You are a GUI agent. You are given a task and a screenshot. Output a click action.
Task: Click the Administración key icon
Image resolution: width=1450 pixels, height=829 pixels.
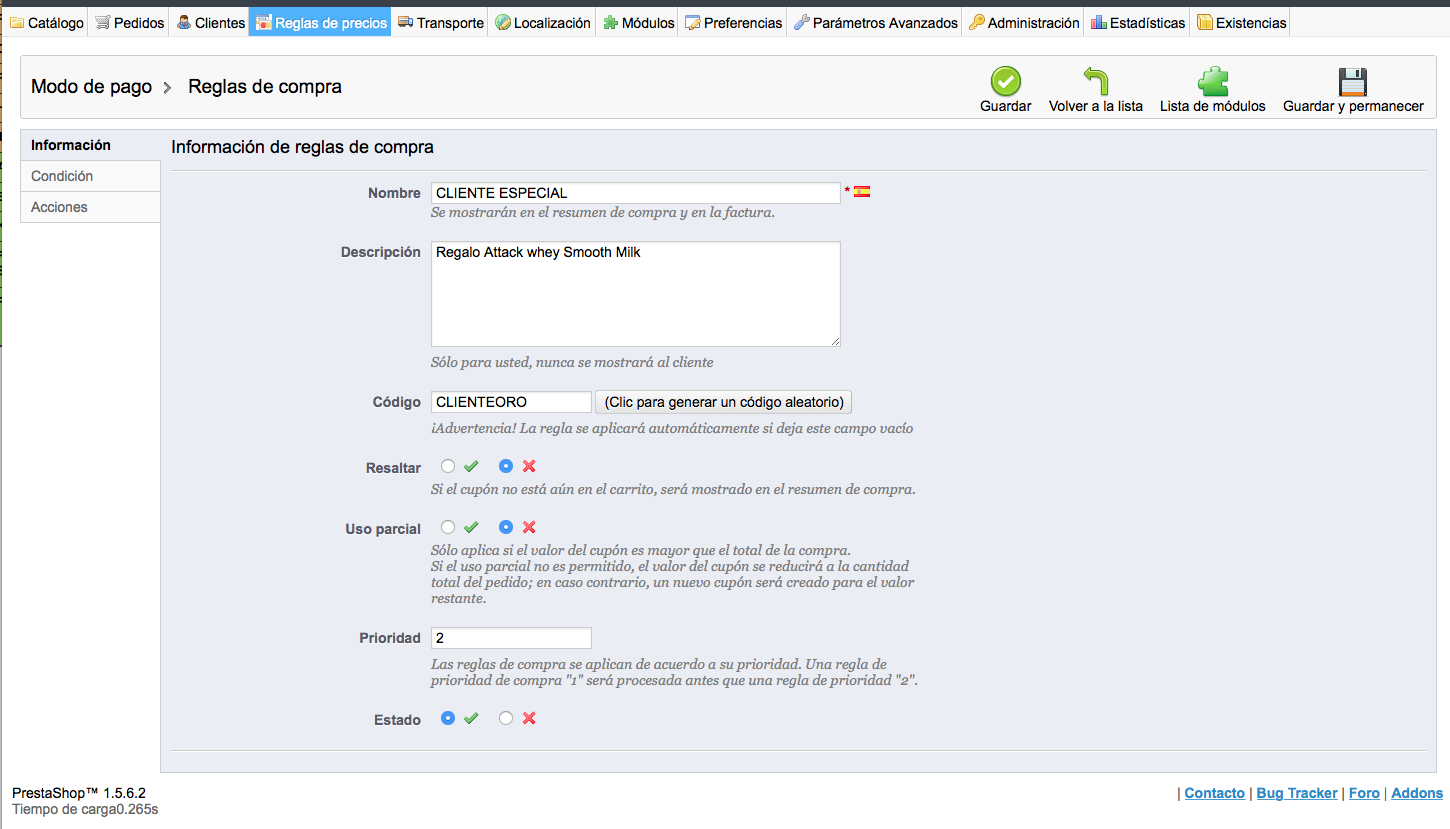[977, 22]
